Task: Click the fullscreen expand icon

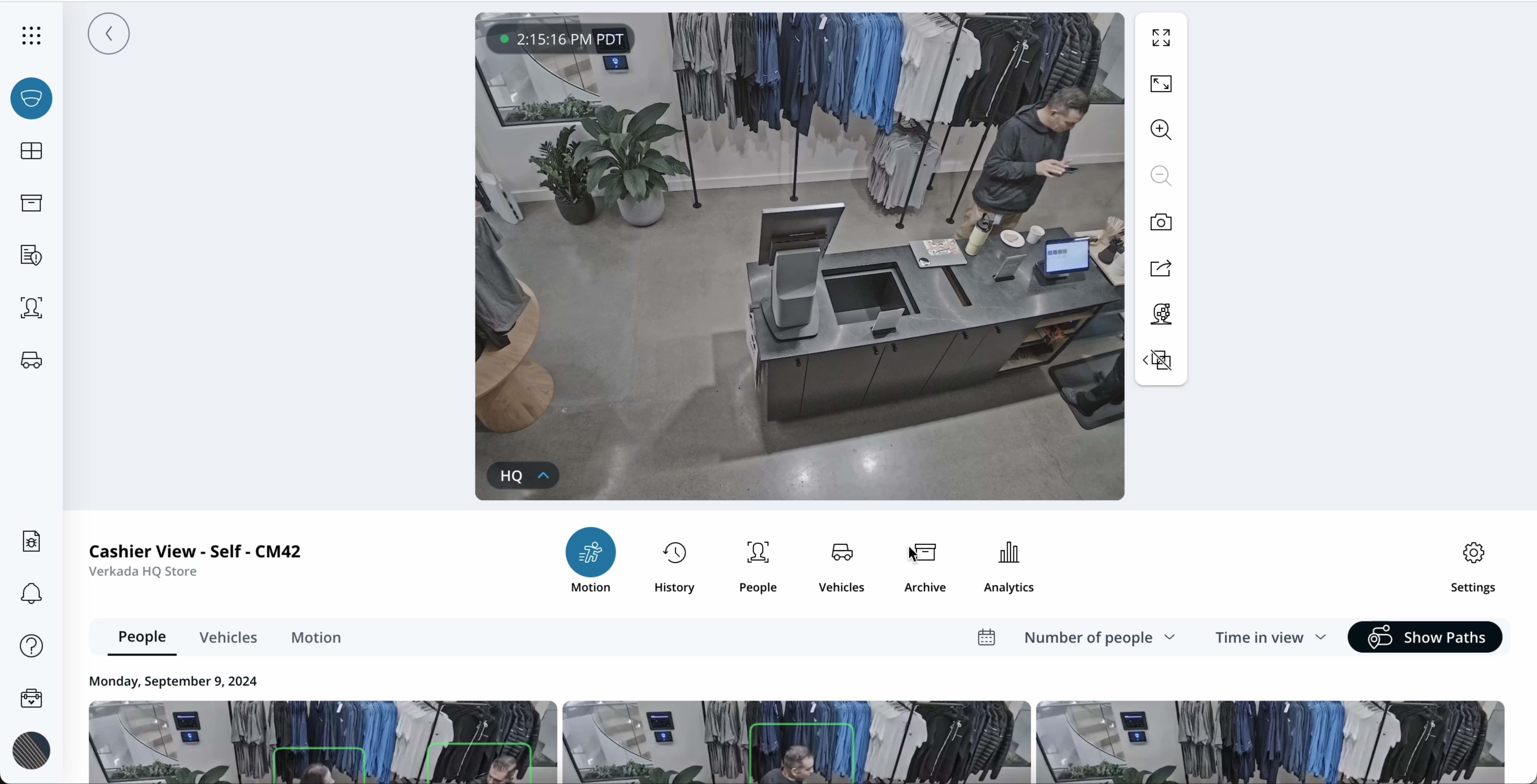Action: 1160,38
